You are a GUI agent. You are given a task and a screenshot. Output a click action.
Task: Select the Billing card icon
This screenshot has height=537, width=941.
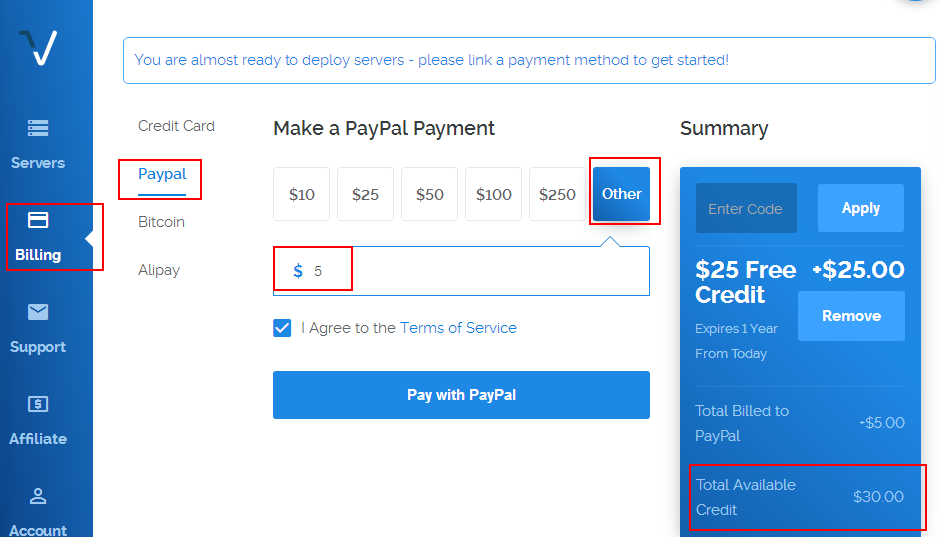pyautogui.click(x=38, y=220)
